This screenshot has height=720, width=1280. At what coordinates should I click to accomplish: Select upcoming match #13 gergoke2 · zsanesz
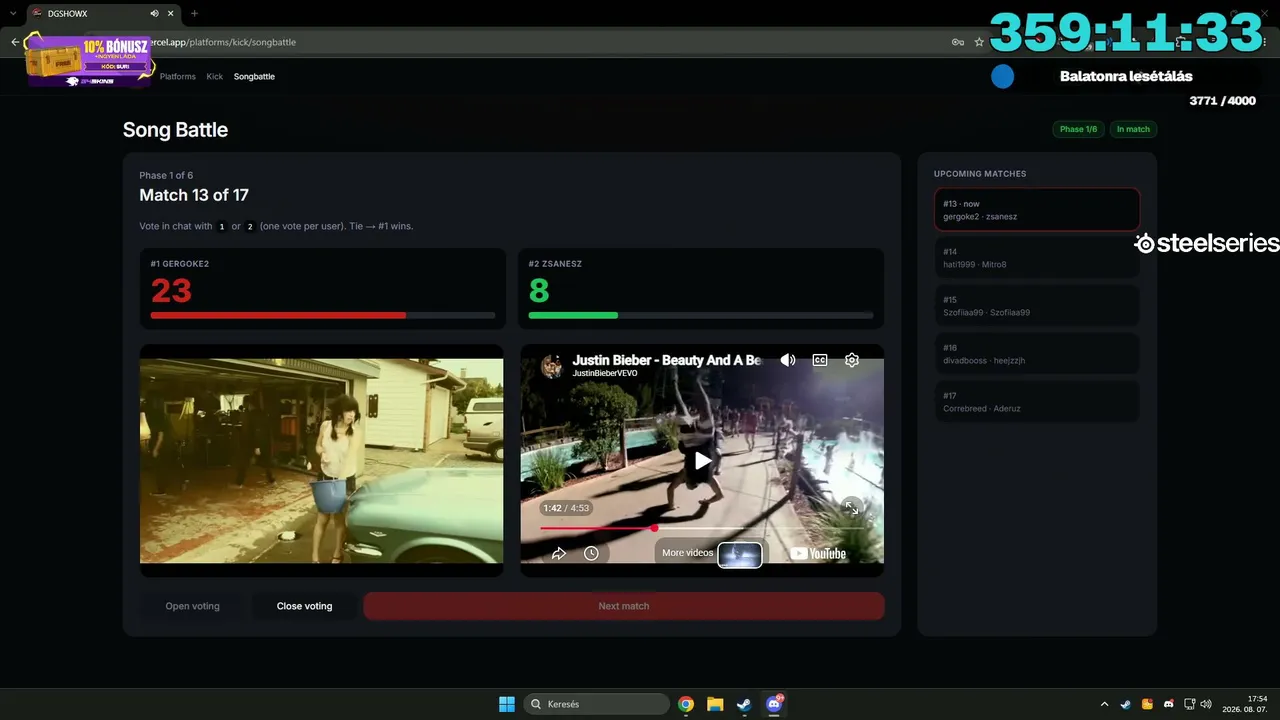[x=1037, y=210]
